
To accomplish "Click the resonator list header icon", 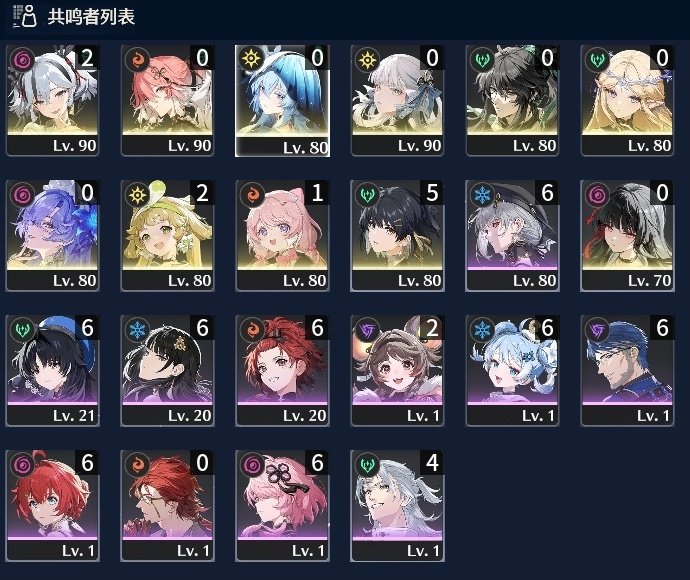I will (x=25, y=16).
